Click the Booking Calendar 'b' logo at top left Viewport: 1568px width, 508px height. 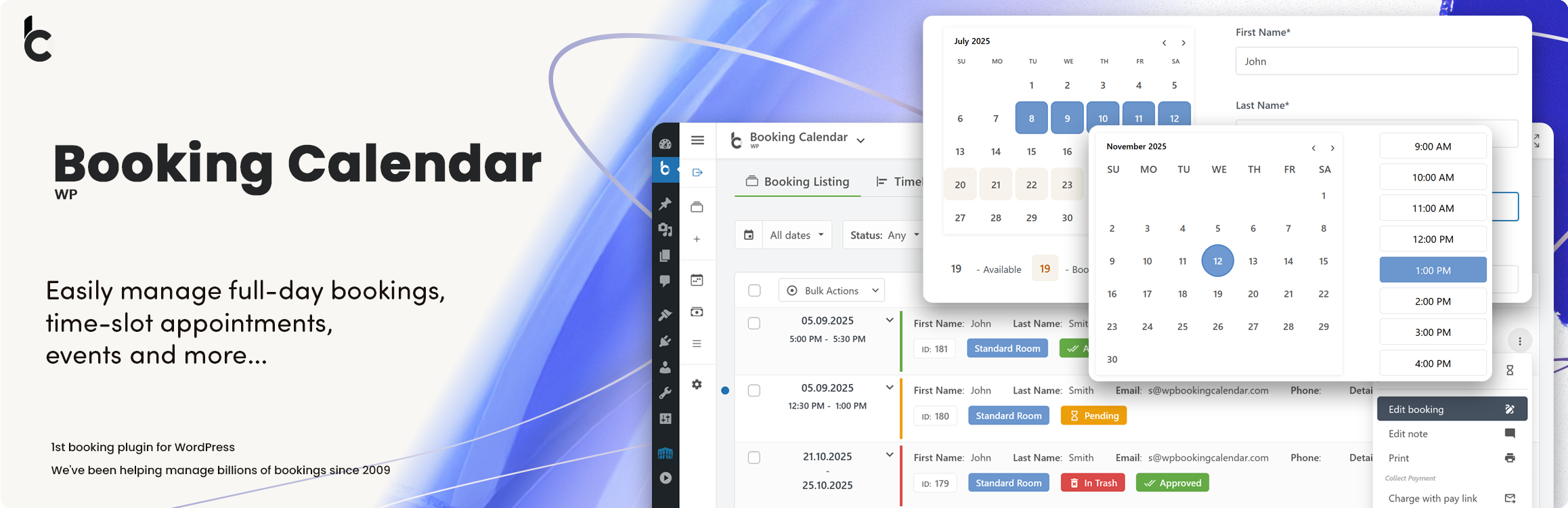(x=38, y=39)
